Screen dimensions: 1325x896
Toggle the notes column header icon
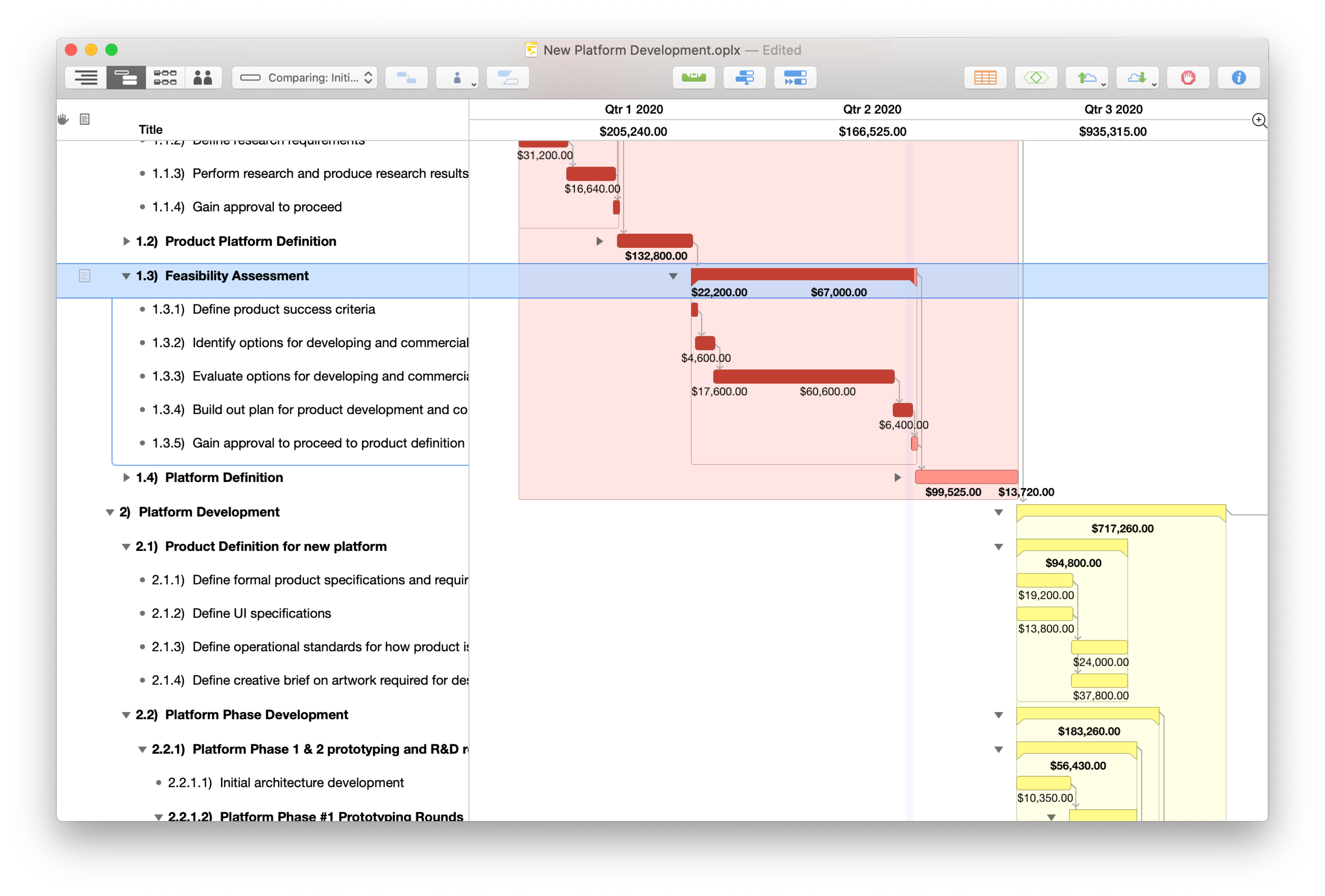click(84, 119)
